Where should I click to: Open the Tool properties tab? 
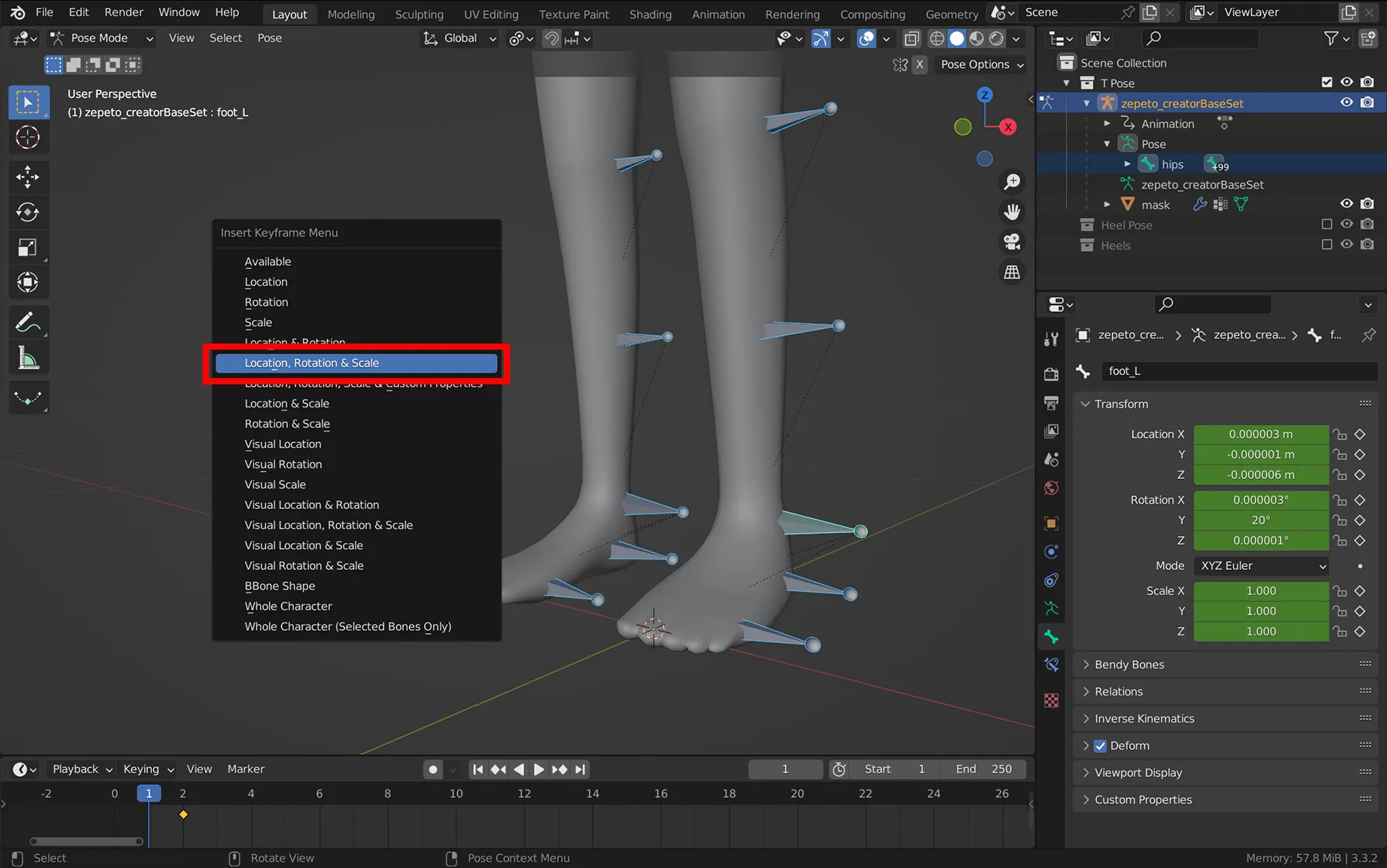(1051, 339)
